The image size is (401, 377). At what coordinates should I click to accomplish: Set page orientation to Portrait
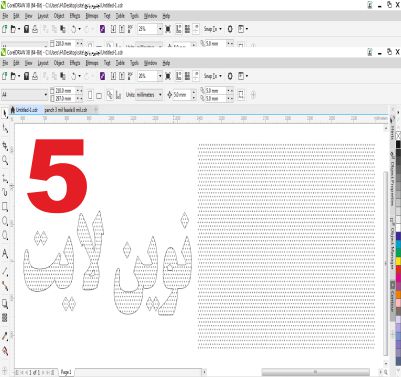[90, 95]
